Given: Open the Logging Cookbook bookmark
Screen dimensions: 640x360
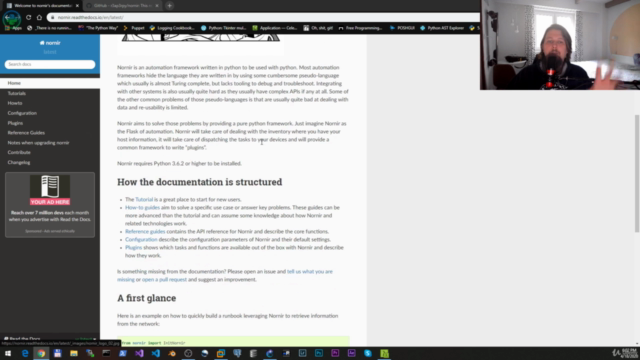Looking at the screenshot, I should click(172, 28).
